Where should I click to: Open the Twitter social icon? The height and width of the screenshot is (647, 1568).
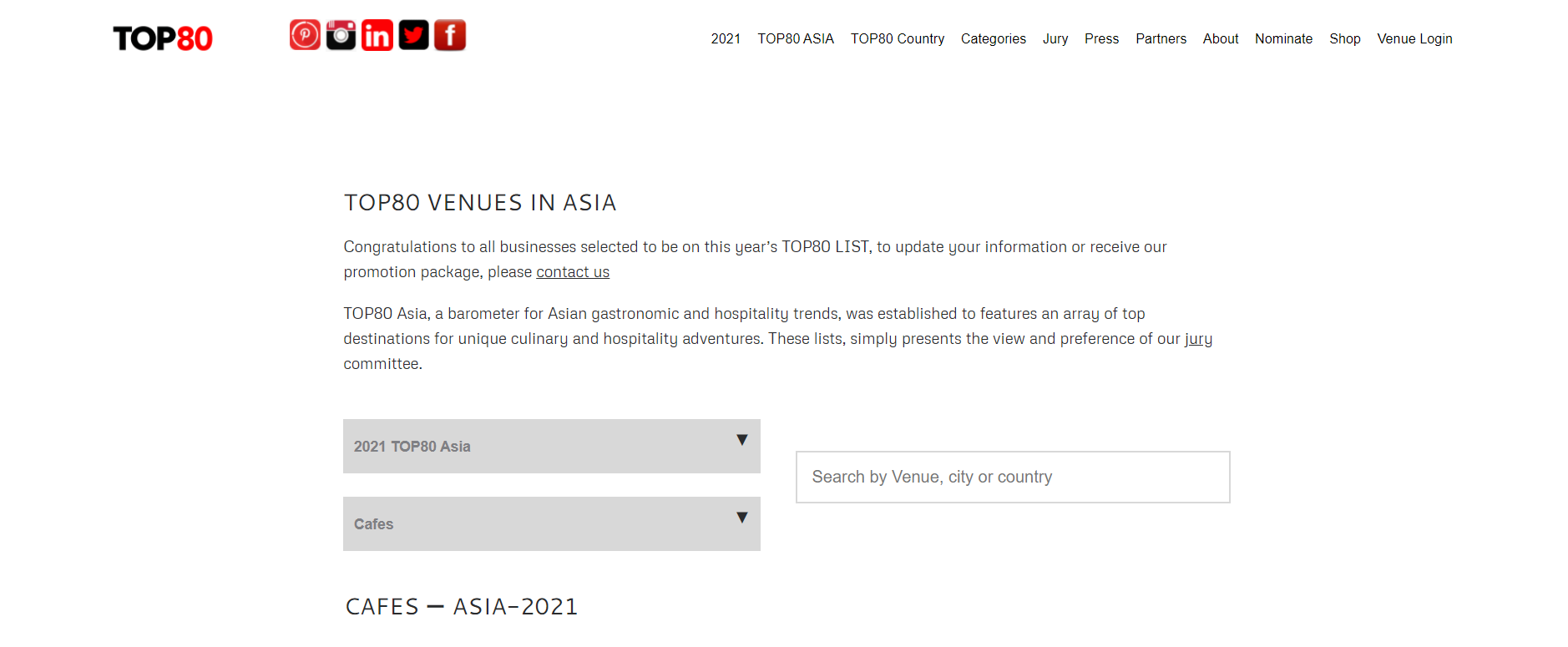tap(413, 35)
